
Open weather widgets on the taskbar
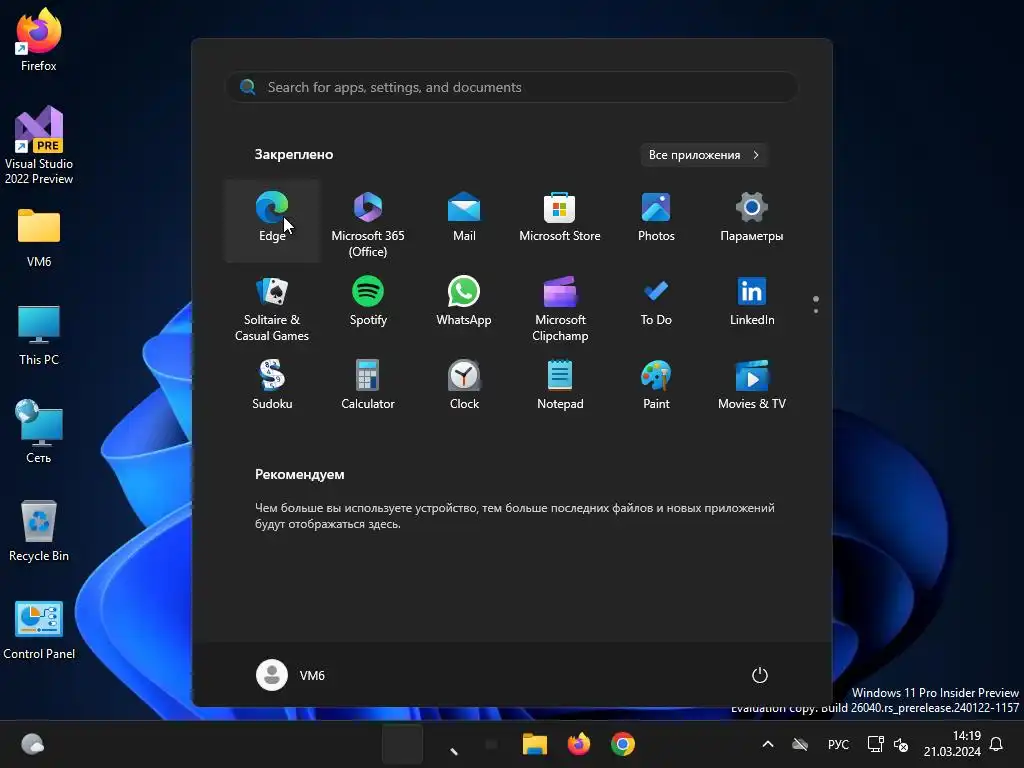[x=32, y=744]
